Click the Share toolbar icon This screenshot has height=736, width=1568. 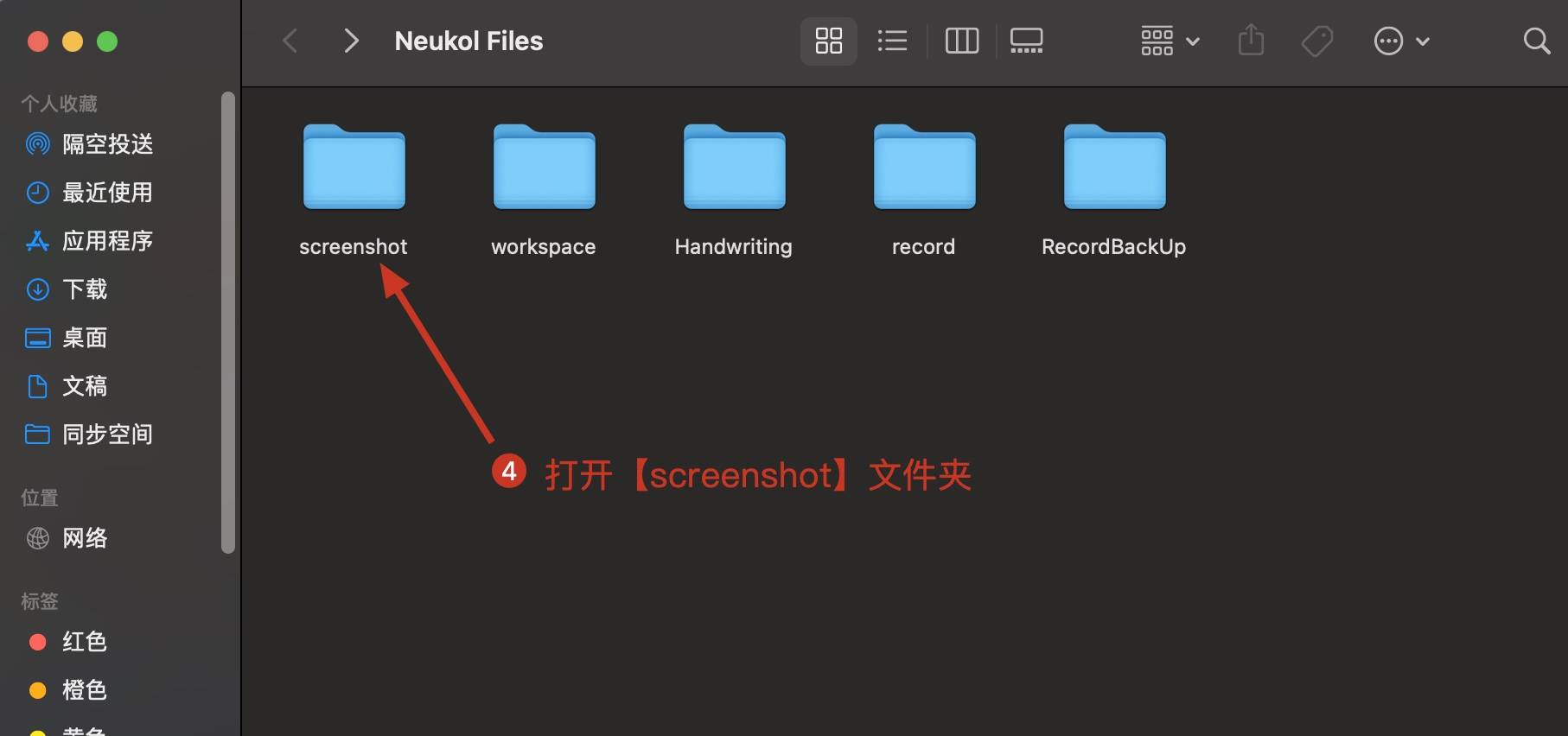coord(1251,41)
